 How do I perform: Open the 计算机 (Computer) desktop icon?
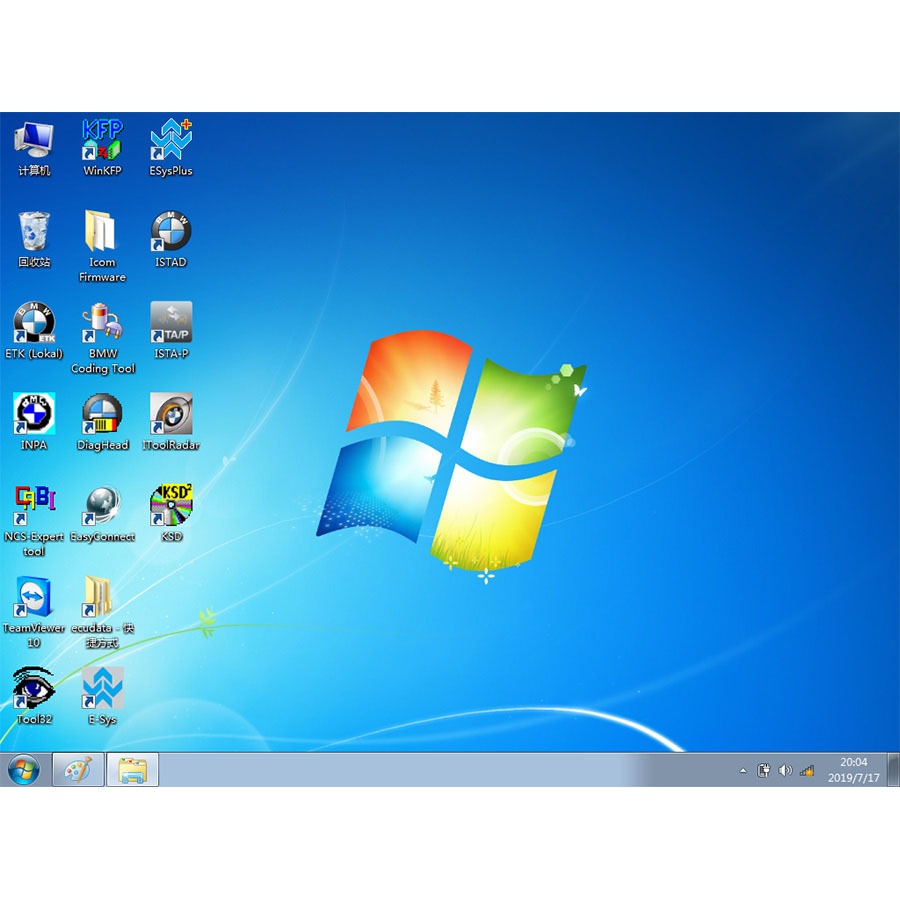[34, 147]
